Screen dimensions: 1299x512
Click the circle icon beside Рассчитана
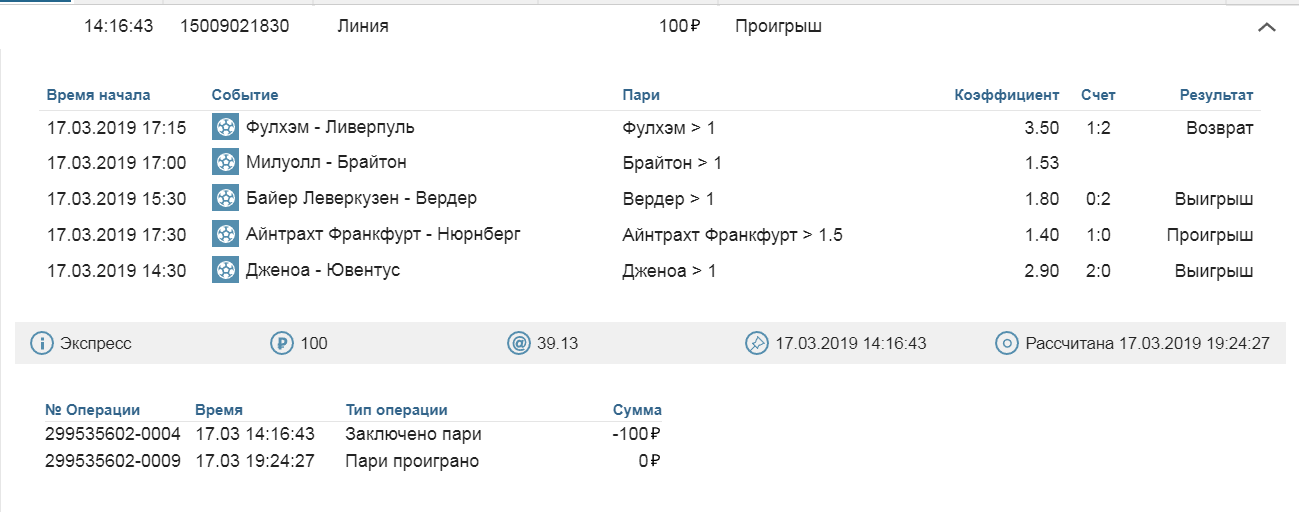[x=1006, y=343]
